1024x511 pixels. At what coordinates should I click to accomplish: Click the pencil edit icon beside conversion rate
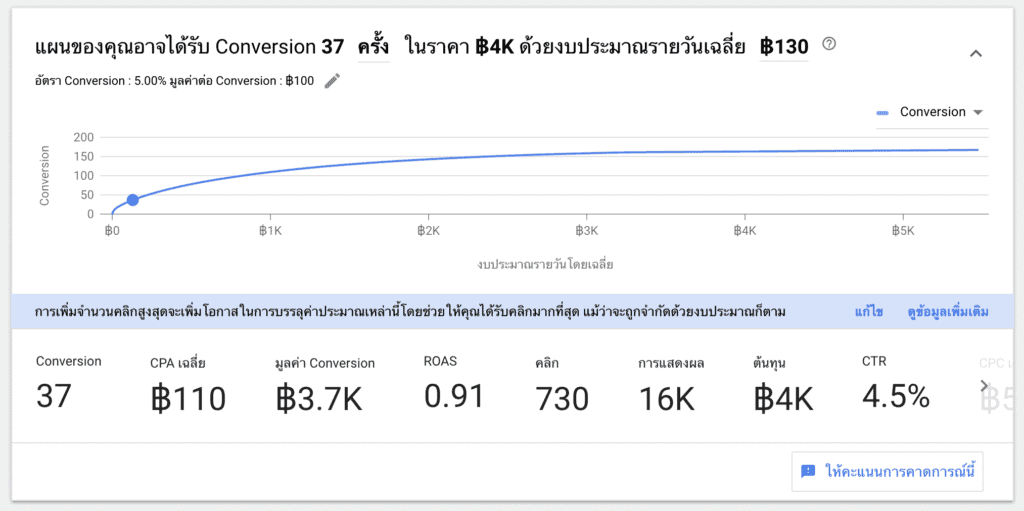point(332,81)
